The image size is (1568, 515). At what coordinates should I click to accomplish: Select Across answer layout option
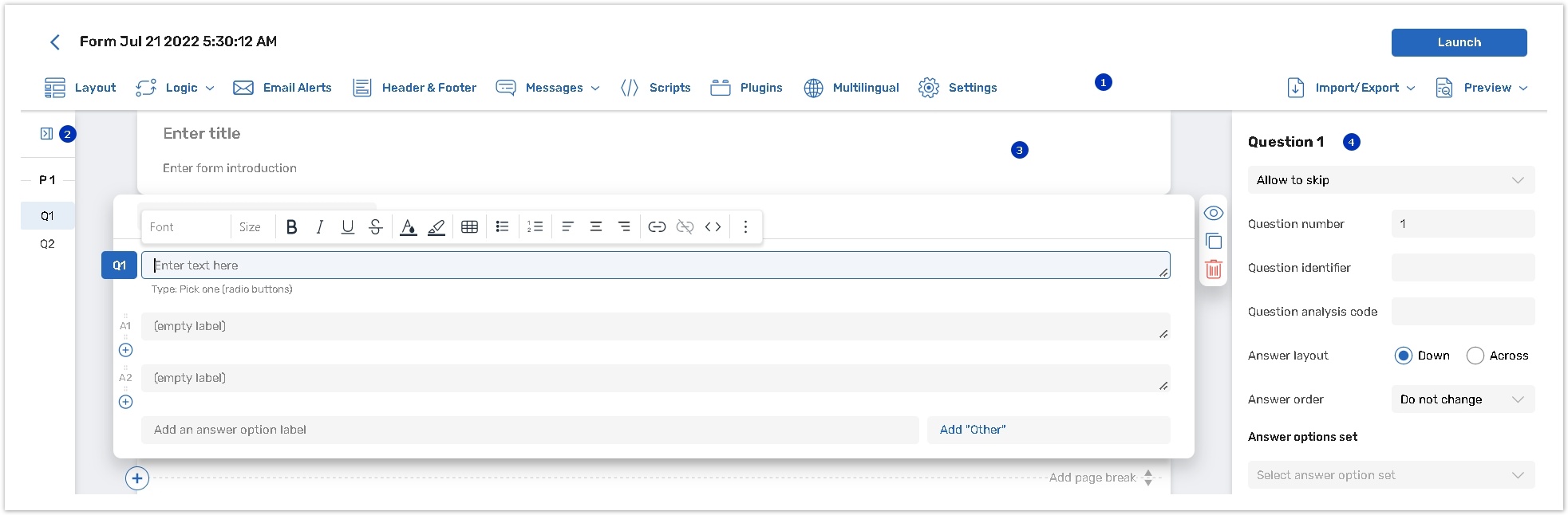(x=1475, y=356)
